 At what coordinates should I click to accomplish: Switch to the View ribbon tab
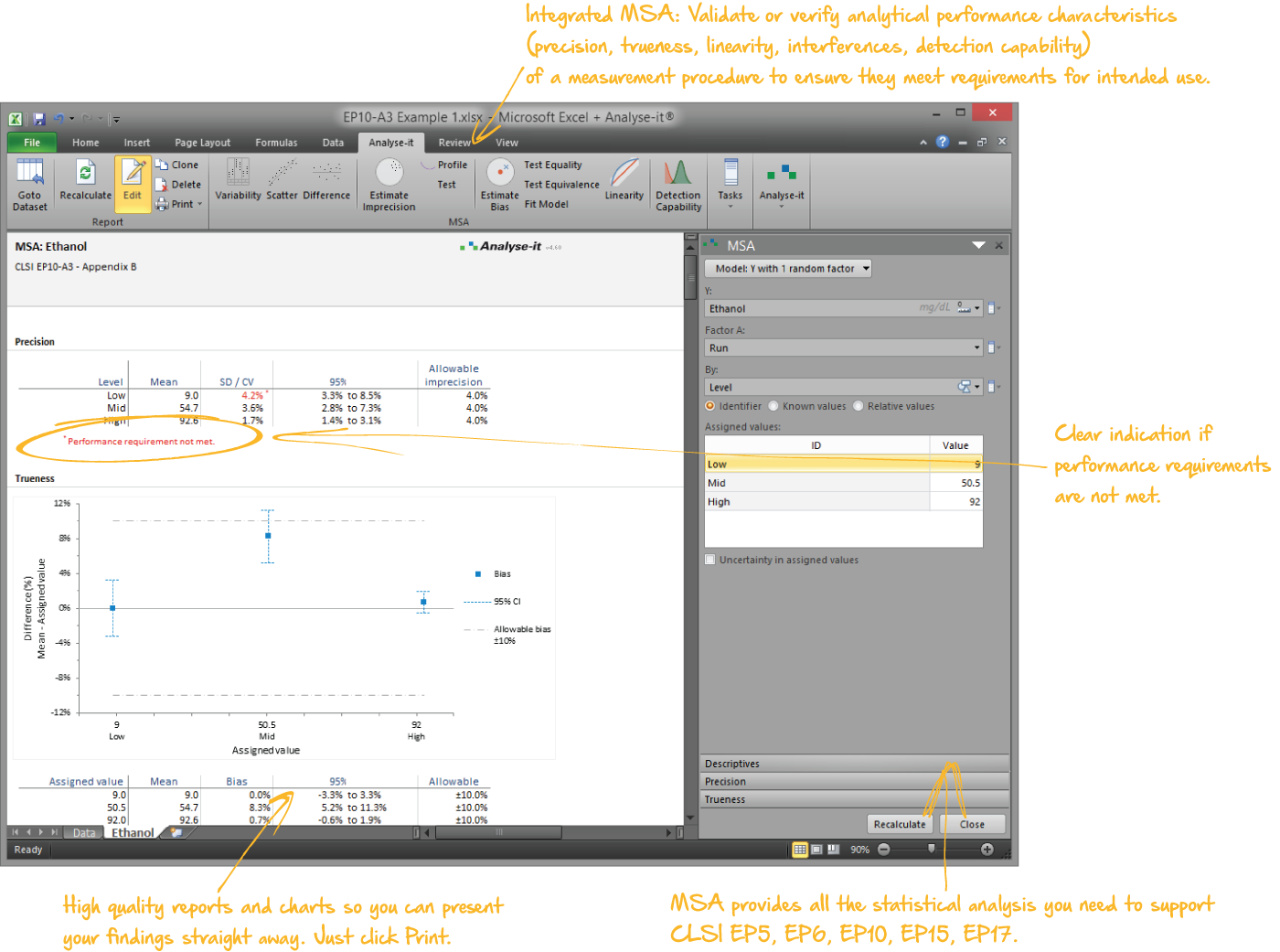(507, 143)
